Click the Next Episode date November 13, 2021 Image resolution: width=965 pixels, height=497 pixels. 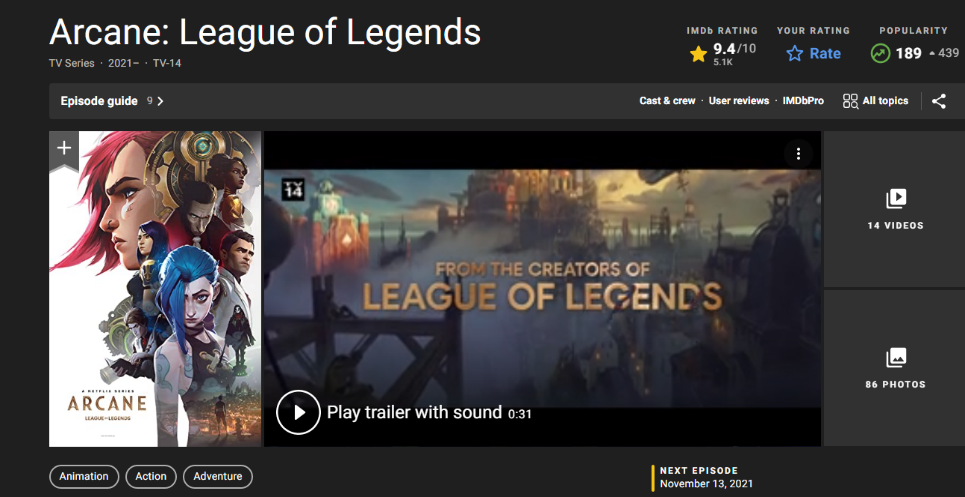pyautogui.click(x=706, y=484)
